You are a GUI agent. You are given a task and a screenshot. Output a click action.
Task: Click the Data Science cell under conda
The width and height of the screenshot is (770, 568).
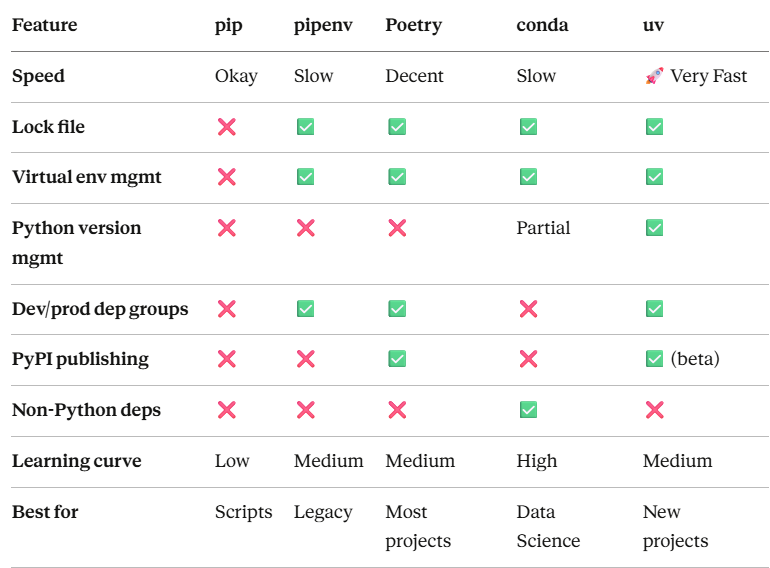548,526
